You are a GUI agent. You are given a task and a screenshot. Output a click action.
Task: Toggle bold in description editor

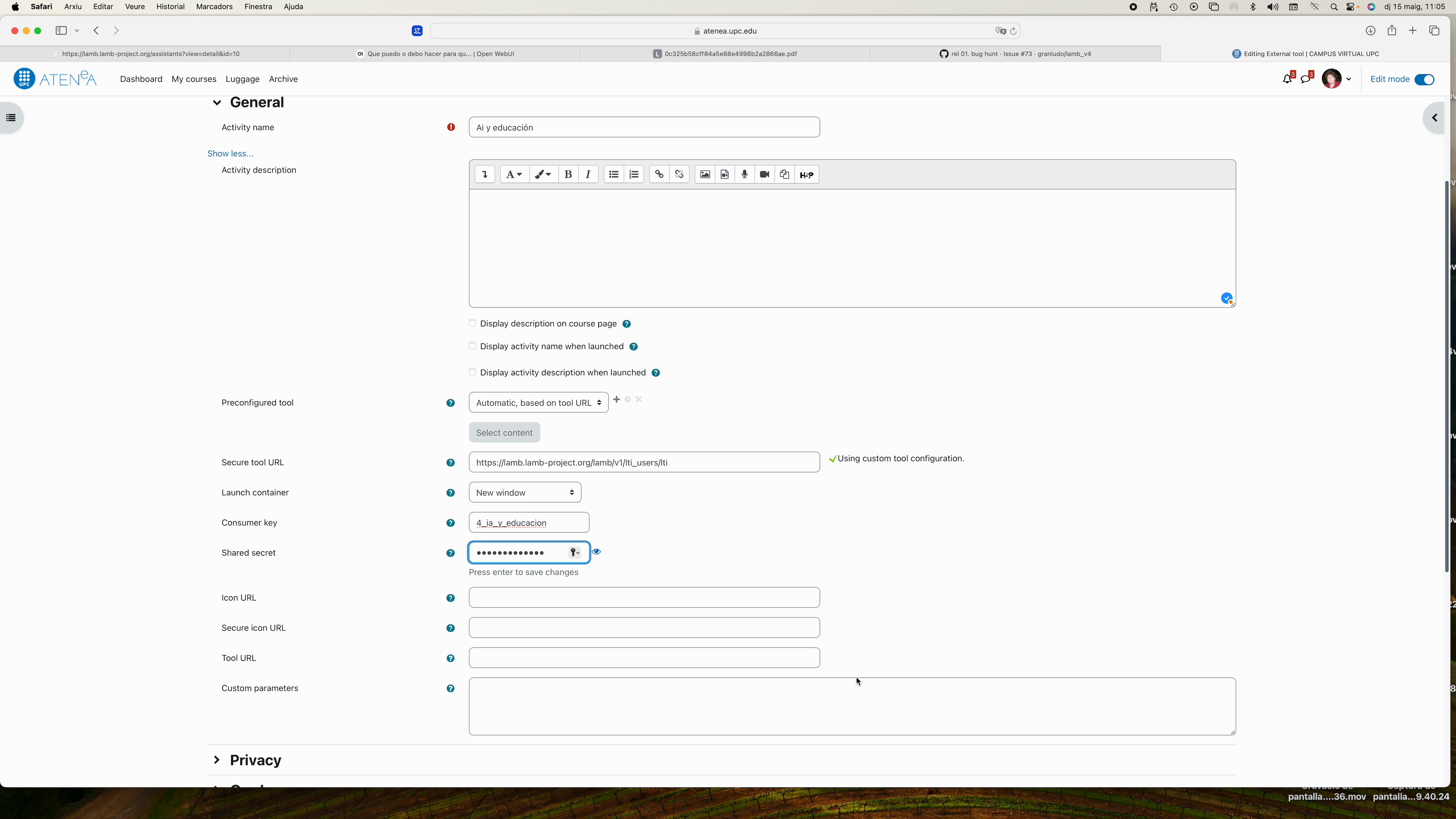click(568, 175)
